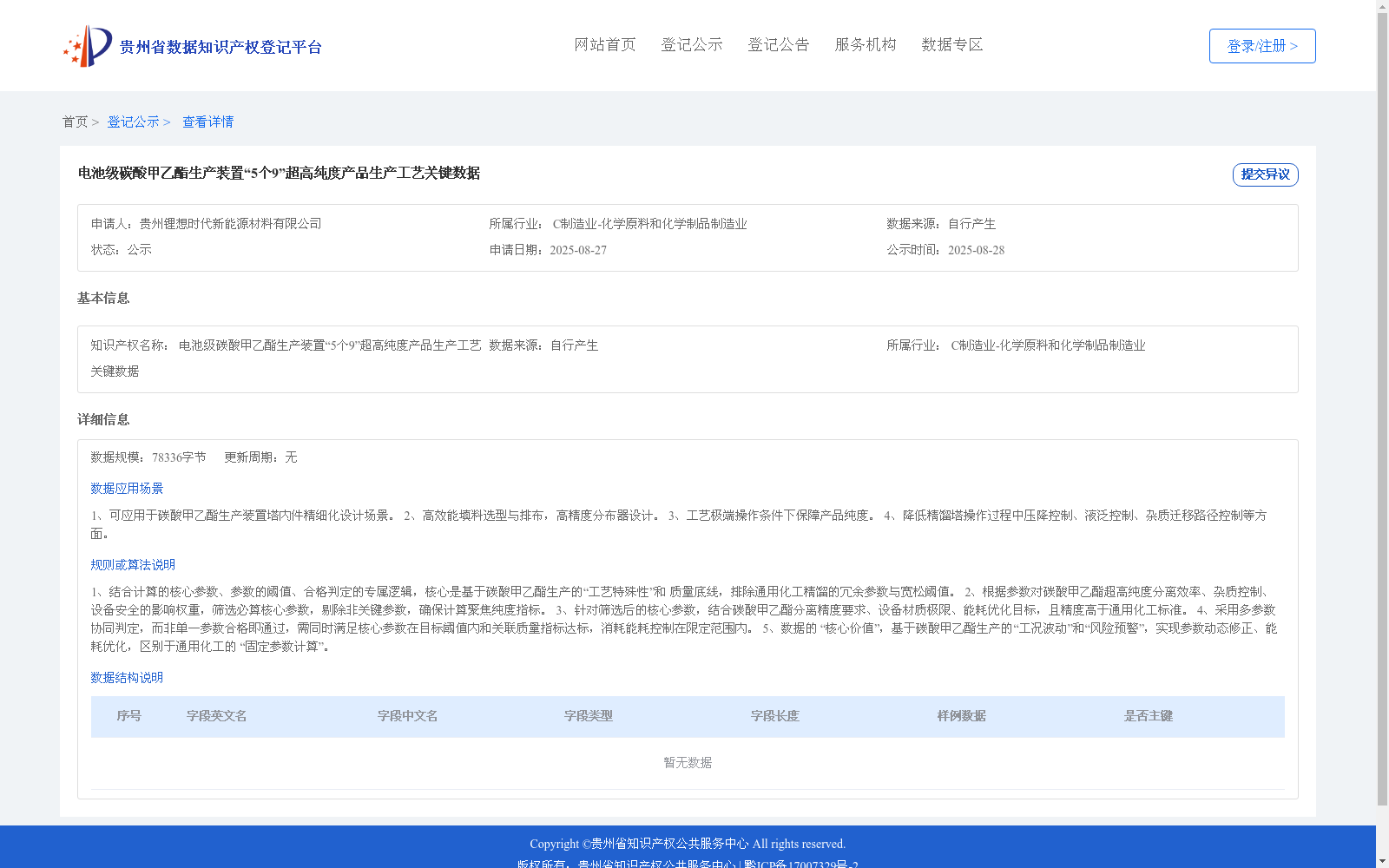Click the top-row 所属行业 C制造业 value

[x=649, y=224]
